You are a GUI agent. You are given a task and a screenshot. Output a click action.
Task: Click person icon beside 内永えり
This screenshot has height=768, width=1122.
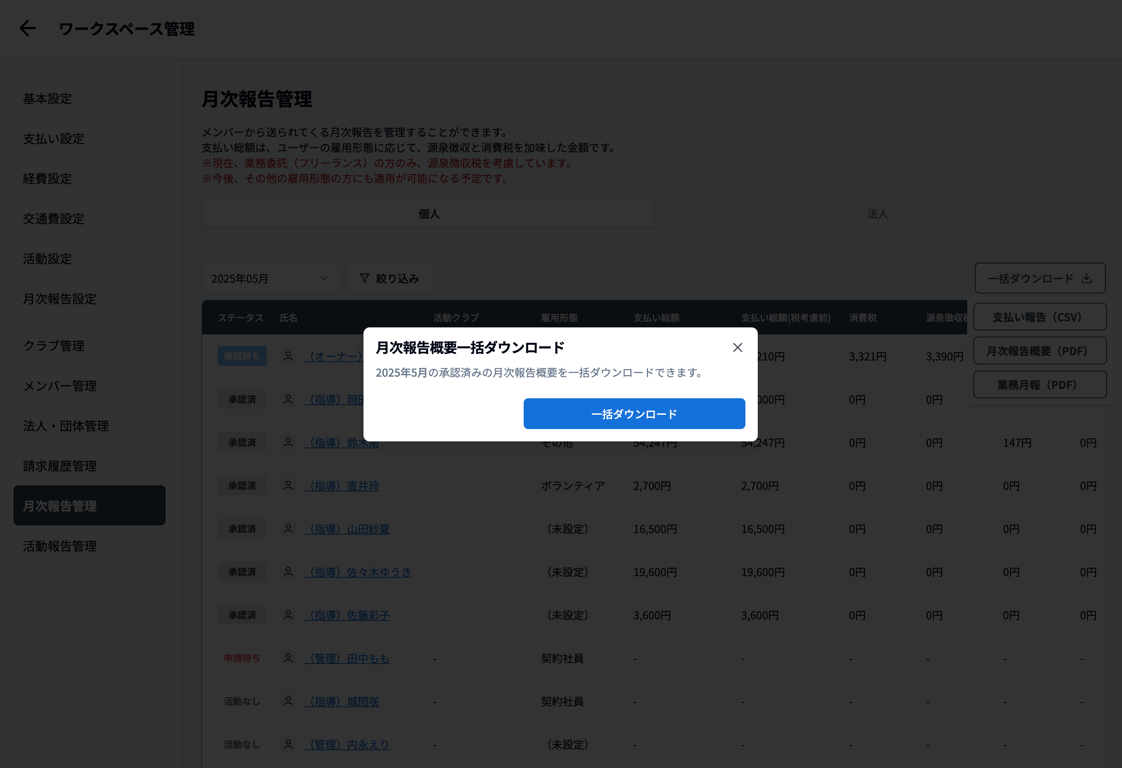click(288, 744)
